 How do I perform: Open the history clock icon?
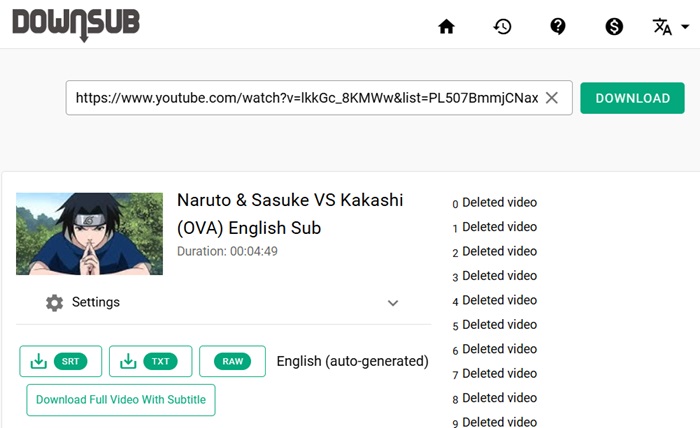[502, 27]
